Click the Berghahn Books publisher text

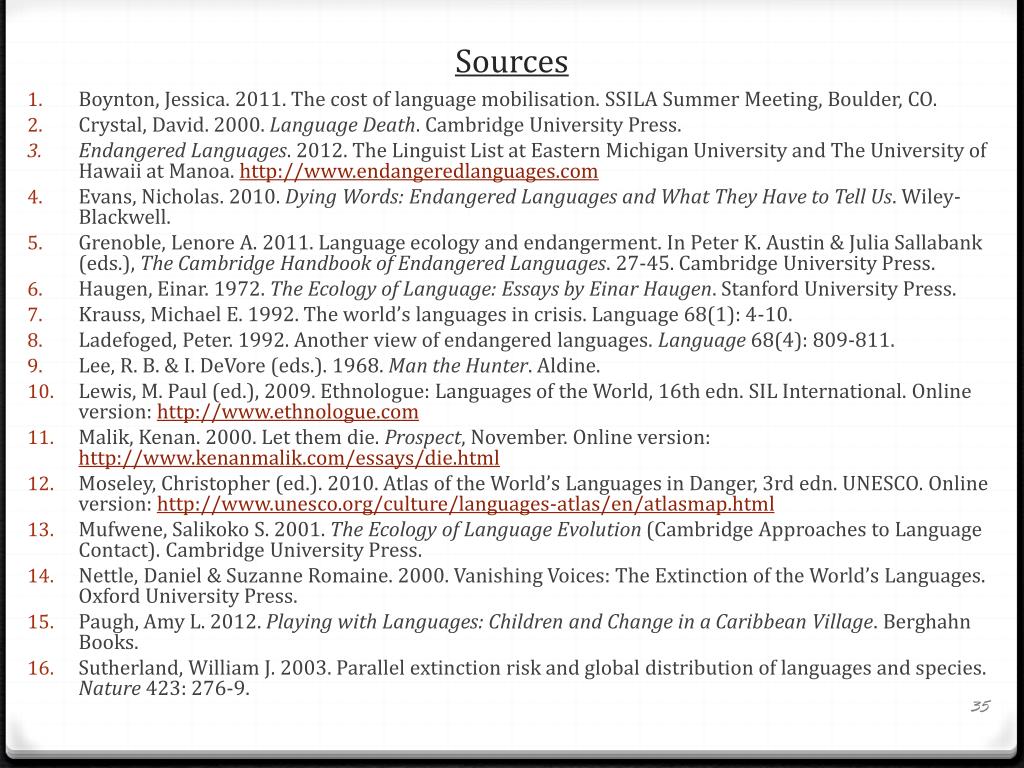click(x=524, y=632)
